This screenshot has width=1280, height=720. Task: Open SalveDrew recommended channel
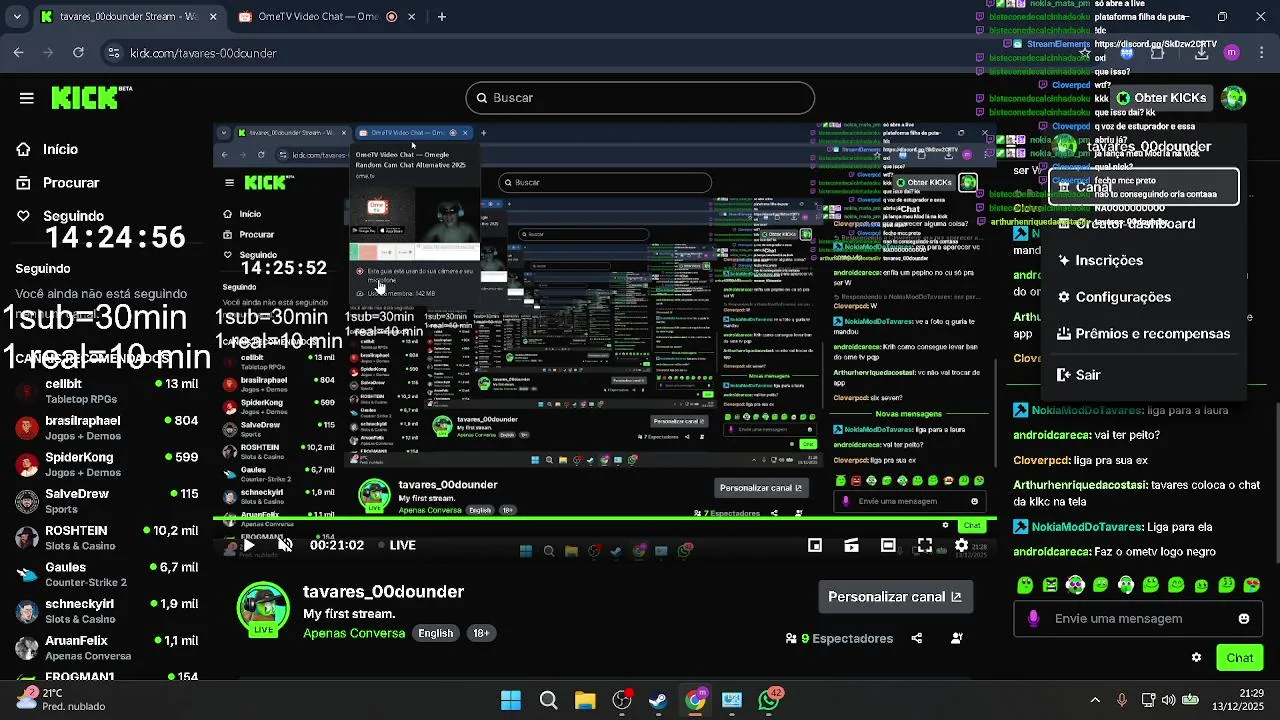pos(107,501)
